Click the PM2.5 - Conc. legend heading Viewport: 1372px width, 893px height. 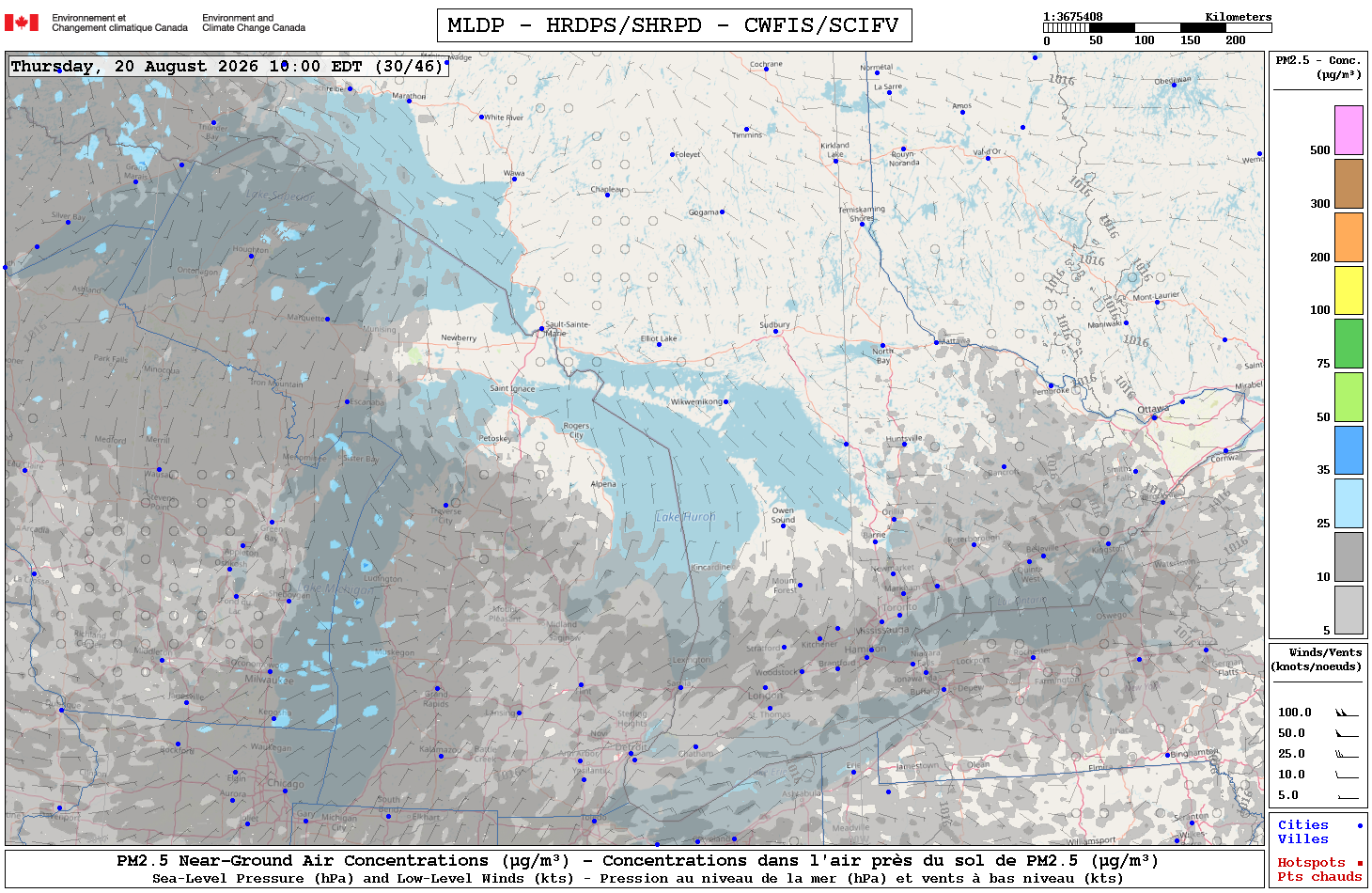1318,67
